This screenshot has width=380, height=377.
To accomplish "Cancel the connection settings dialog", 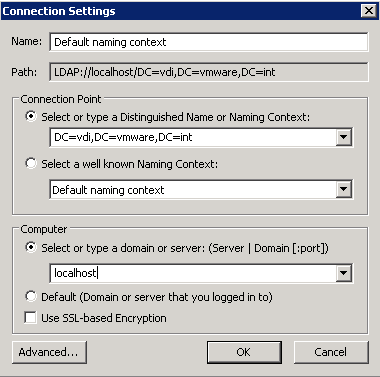I will coord(331,352).
